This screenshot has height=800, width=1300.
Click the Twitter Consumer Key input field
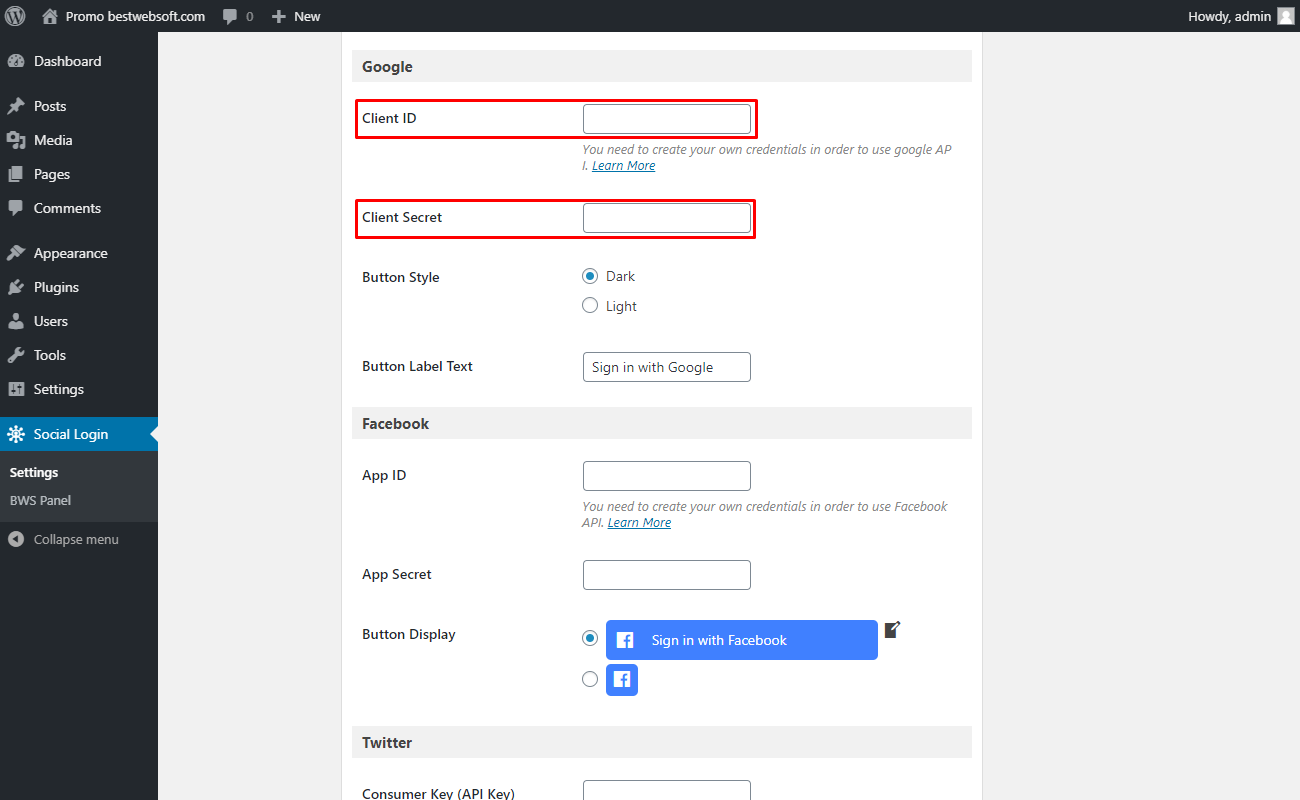666,790
